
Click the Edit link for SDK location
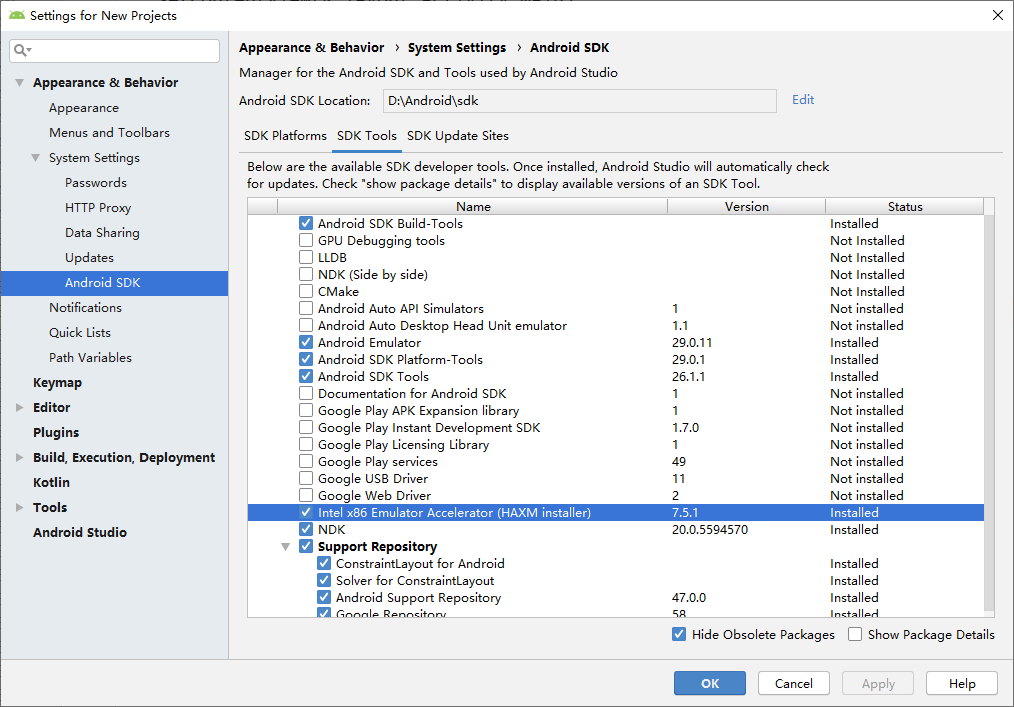click(x=803, y=100)
